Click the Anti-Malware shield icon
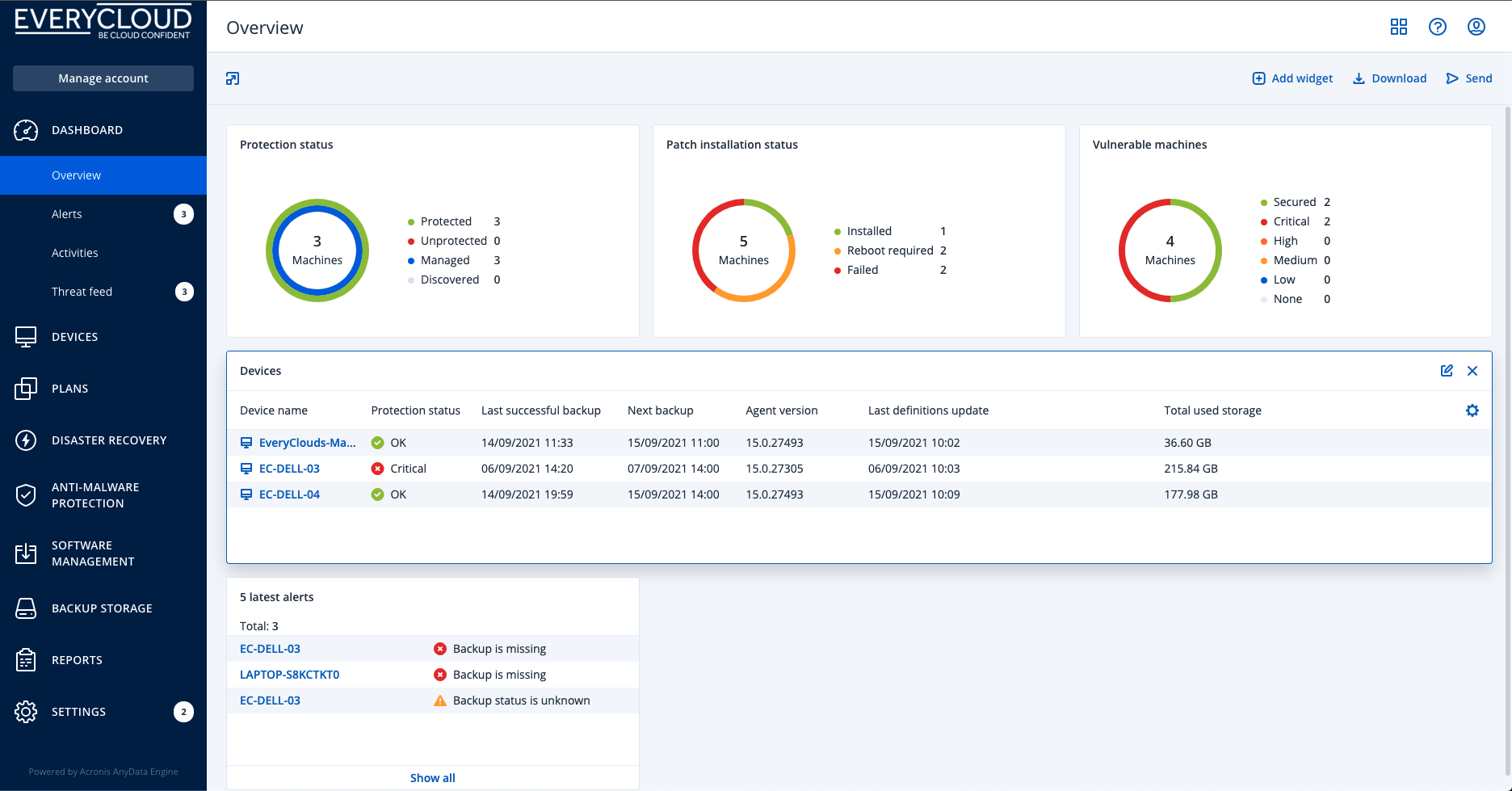 [x=26, y=495]
